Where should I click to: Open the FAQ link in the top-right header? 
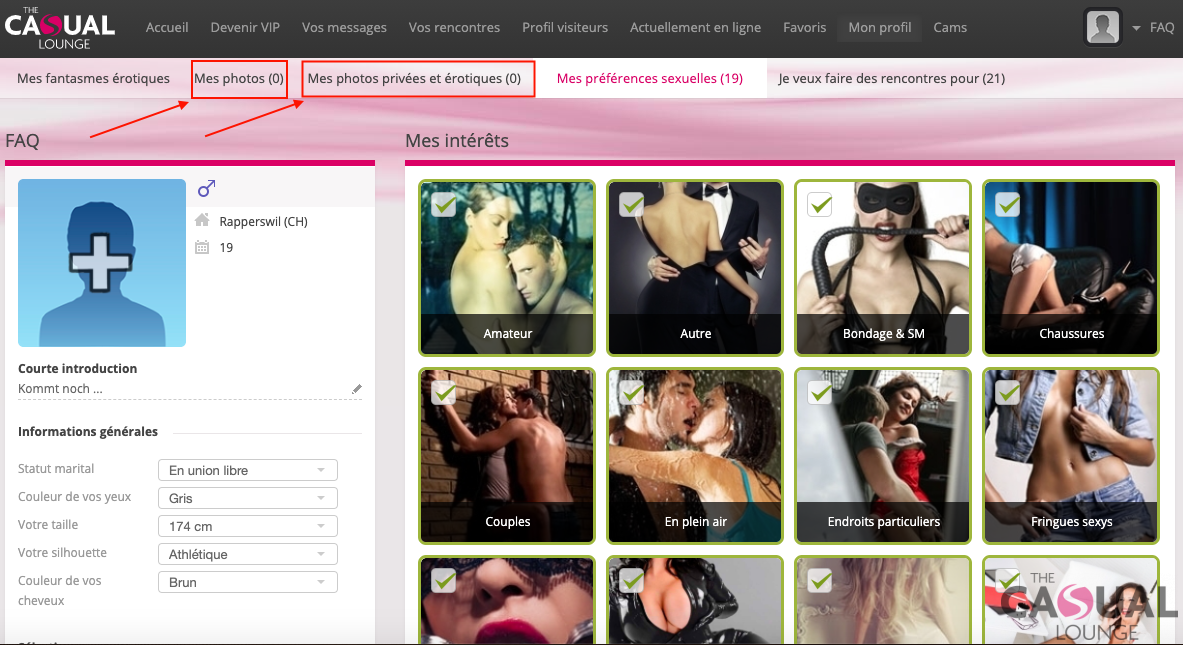coord(1162,27)
